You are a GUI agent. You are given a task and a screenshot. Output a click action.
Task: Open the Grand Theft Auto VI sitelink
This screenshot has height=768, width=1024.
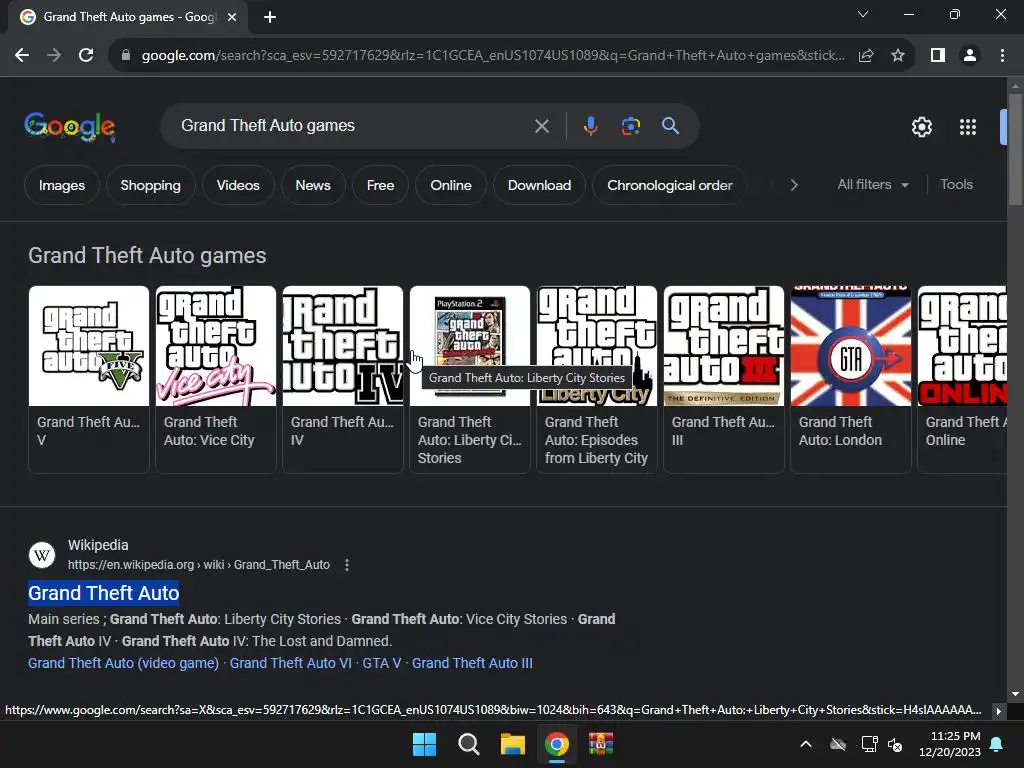pos(291,663)
